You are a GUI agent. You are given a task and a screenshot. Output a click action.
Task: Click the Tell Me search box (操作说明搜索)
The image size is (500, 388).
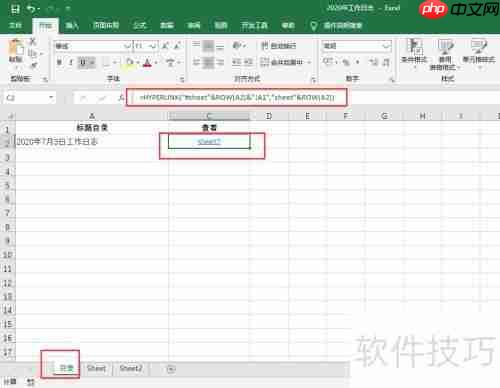(343, 25)
